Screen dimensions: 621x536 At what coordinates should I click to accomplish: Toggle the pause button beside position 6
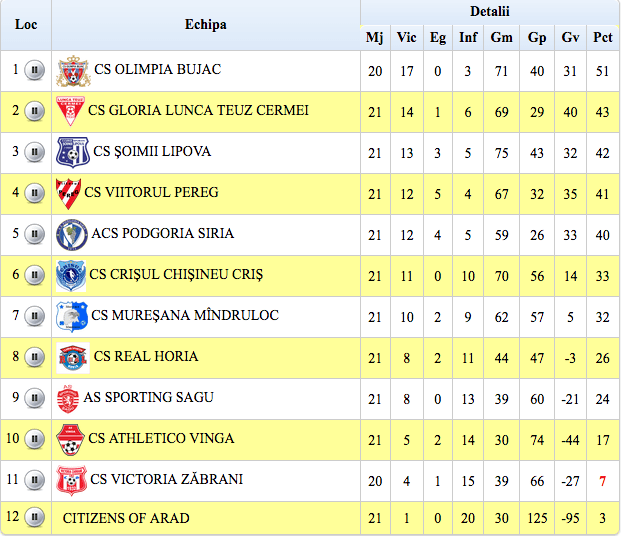pyautogui.click(x=34, y=275)
